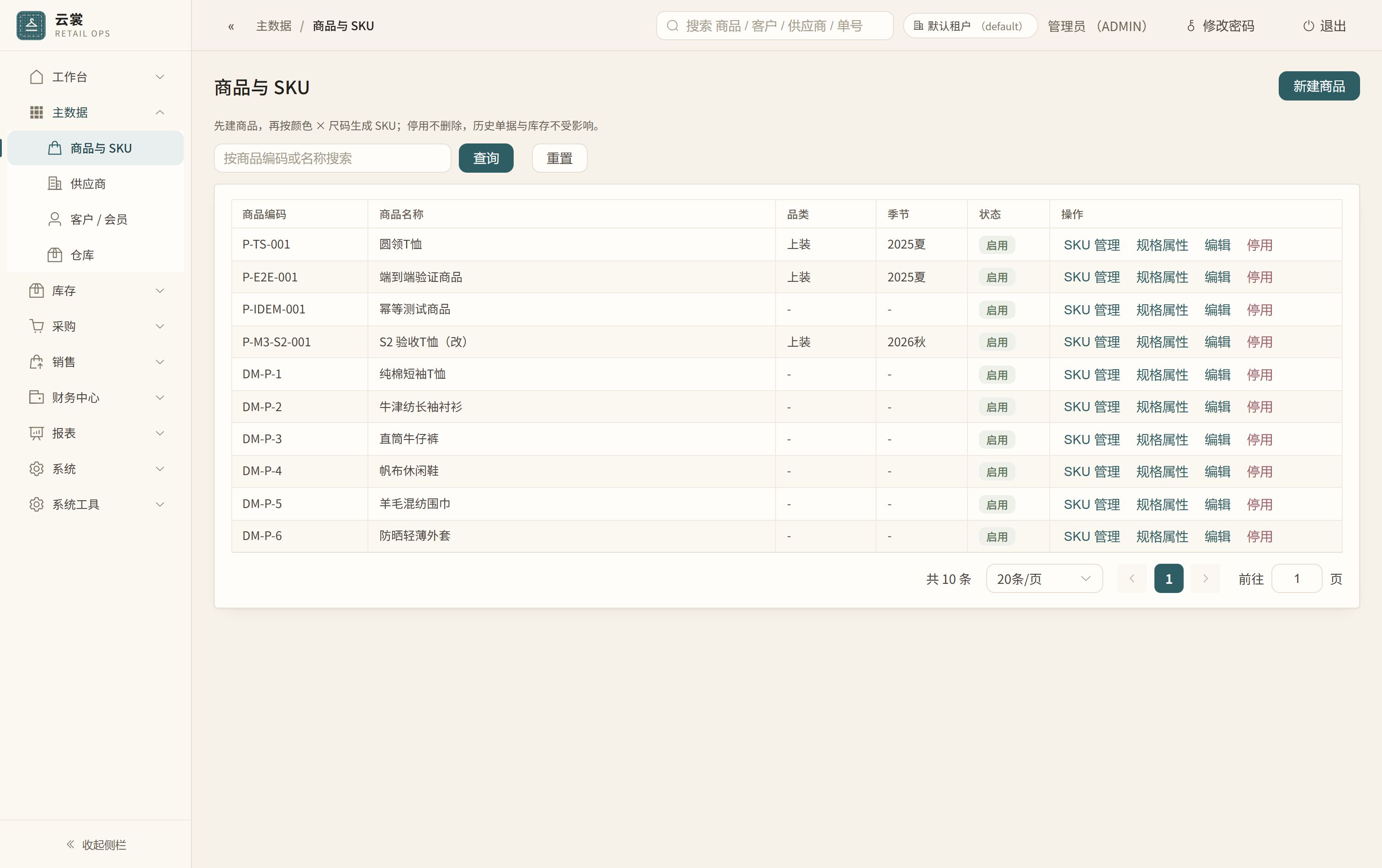The width and height of the screenshot is (1382, 868).
Task: Expand the 采购 menu chevron
Action: 160,327
